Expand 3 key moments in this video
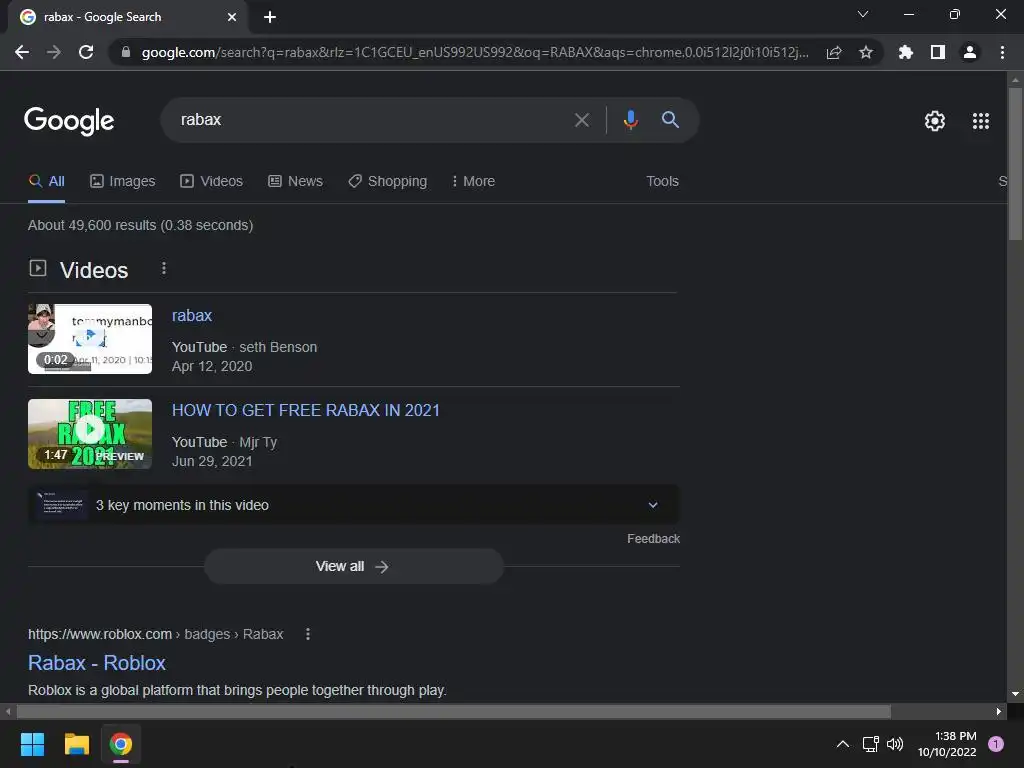 point(353,505)
